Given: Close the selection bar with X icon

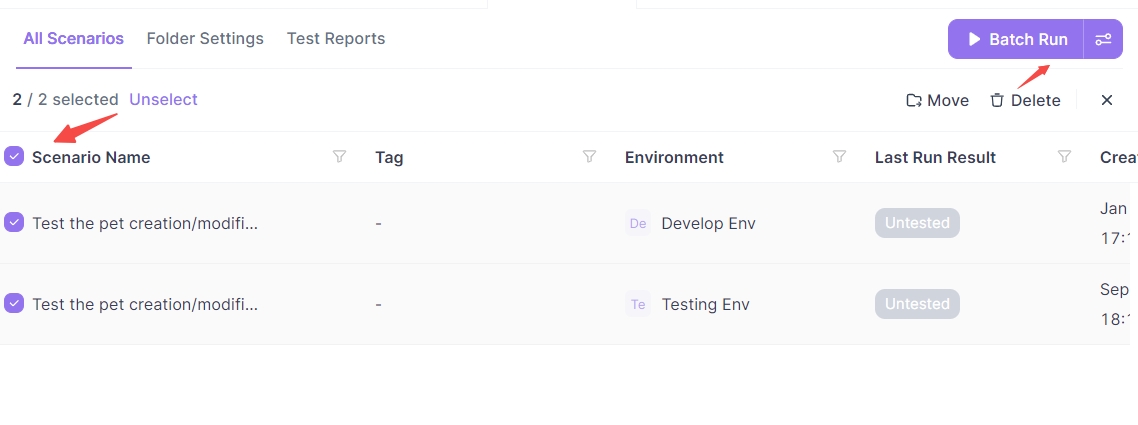Looking at the screenshot, I should coord(1107,100).
